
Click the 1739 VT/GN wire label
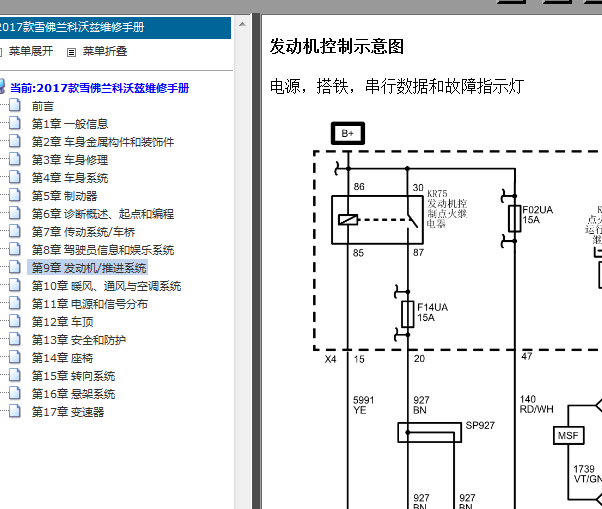click(587, 474)
